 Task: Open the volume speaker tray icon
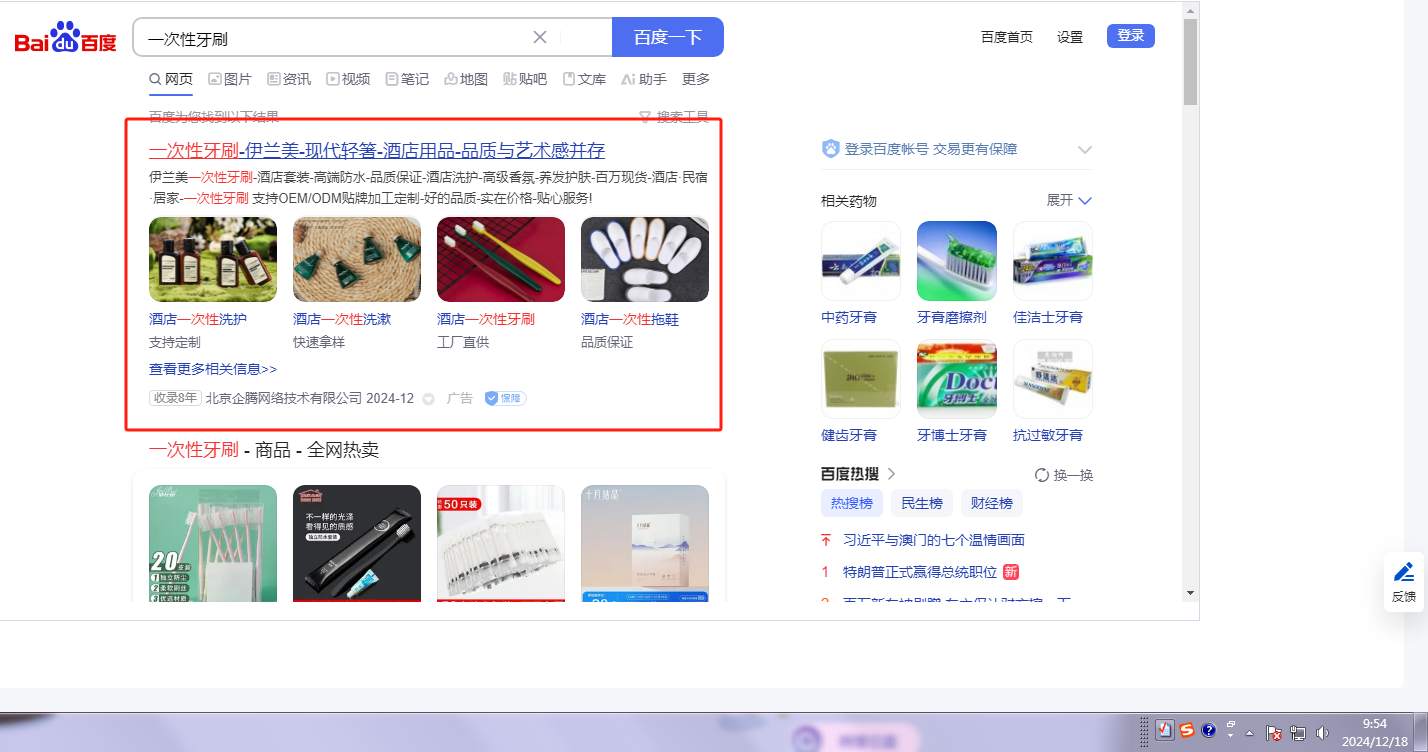click(1323, 733)
